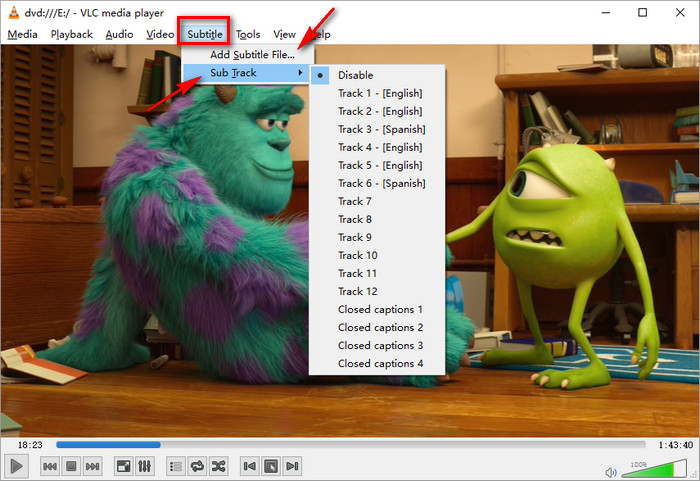Select Track 6 - [Spanish]
700x481 pixels.
pyautogui.click(x=377, y=183)
